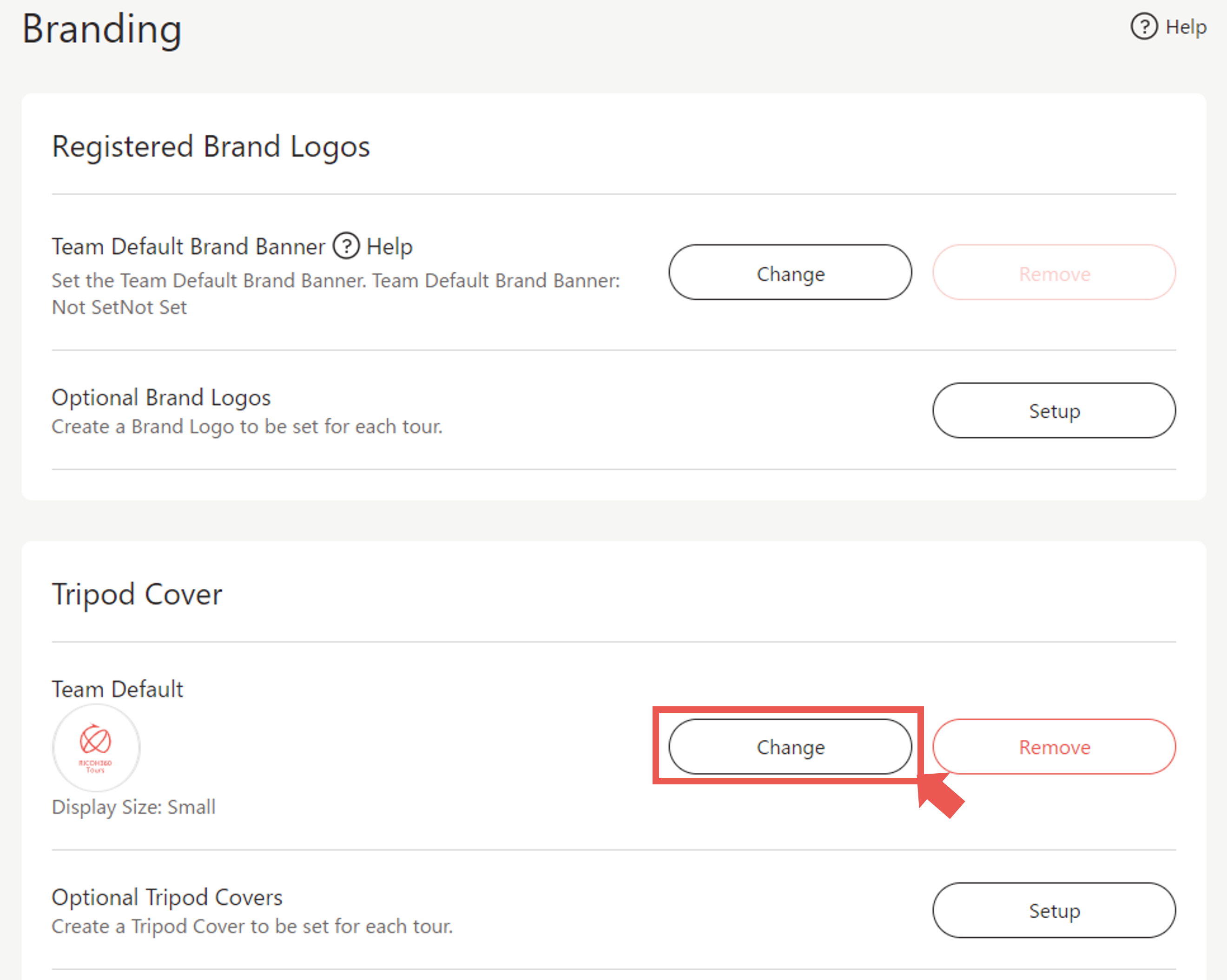The width and height of the screenshot is (1227, 980).
Task: Click the top-right Help question mark icon
Action: (x=1143, y=27)
